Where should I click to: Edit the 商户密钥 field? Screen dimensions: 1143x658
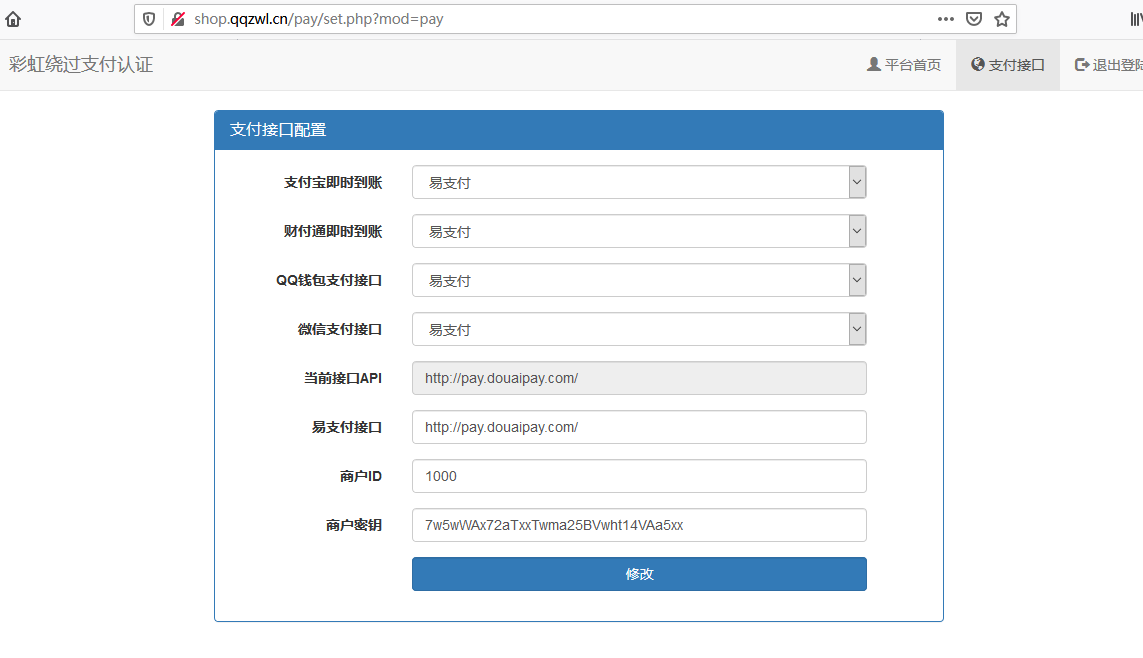coord(639,525)
